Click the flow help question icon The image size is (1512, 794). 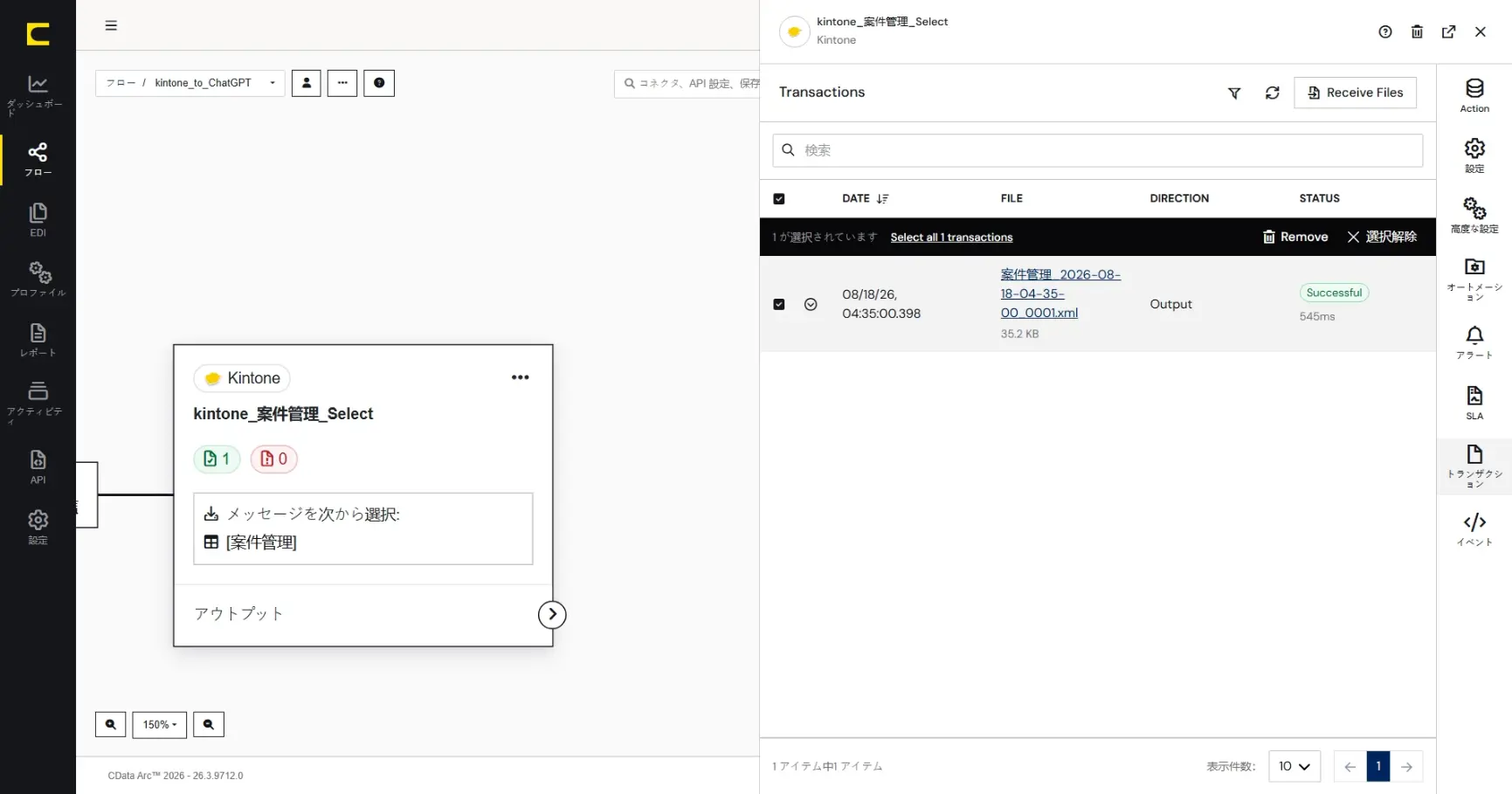pos(379,83)
